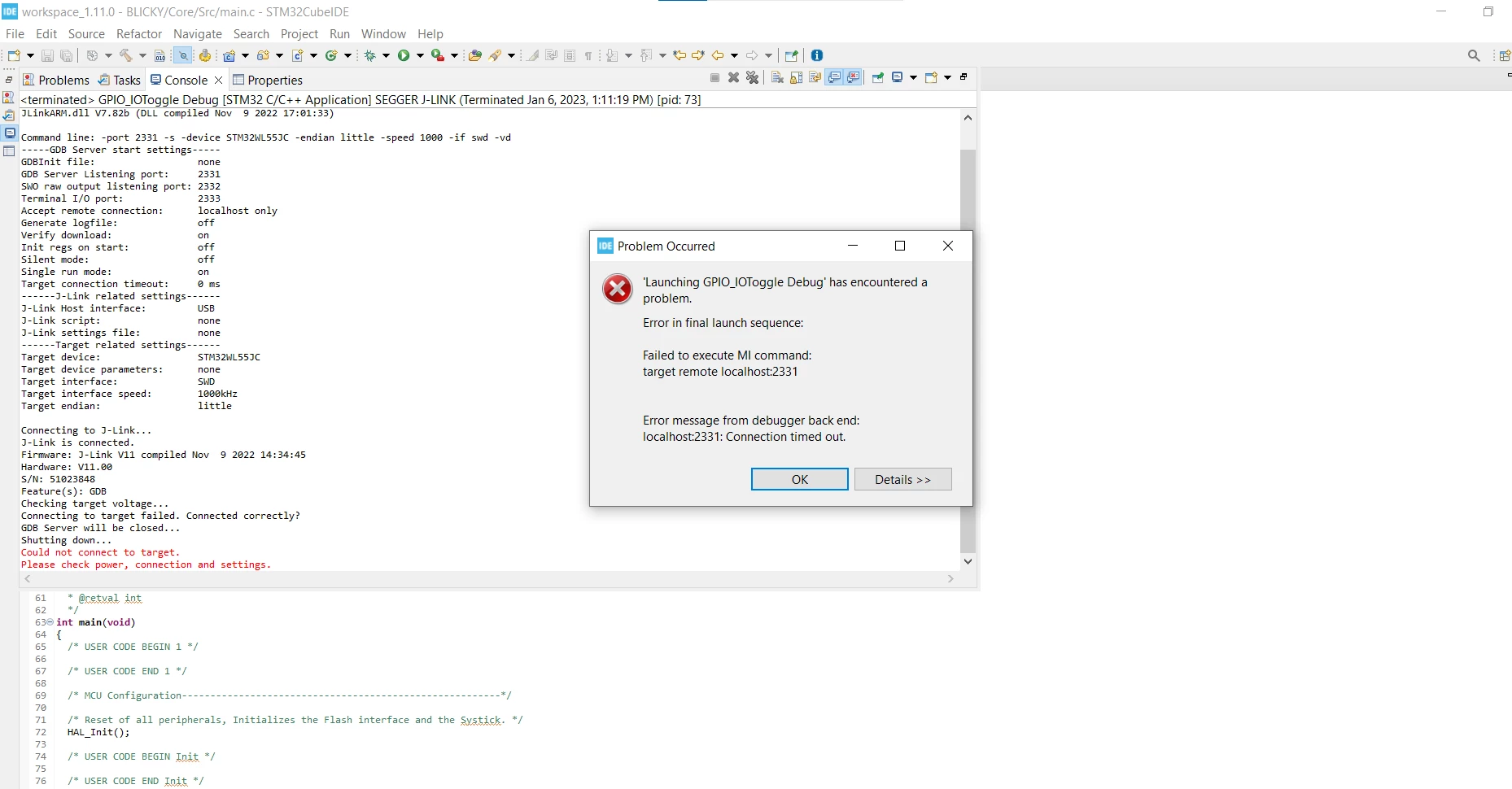Collapse the main function fold marker at line 63
This screenshot has width=1512, height=789.
[x=50, y=622]
